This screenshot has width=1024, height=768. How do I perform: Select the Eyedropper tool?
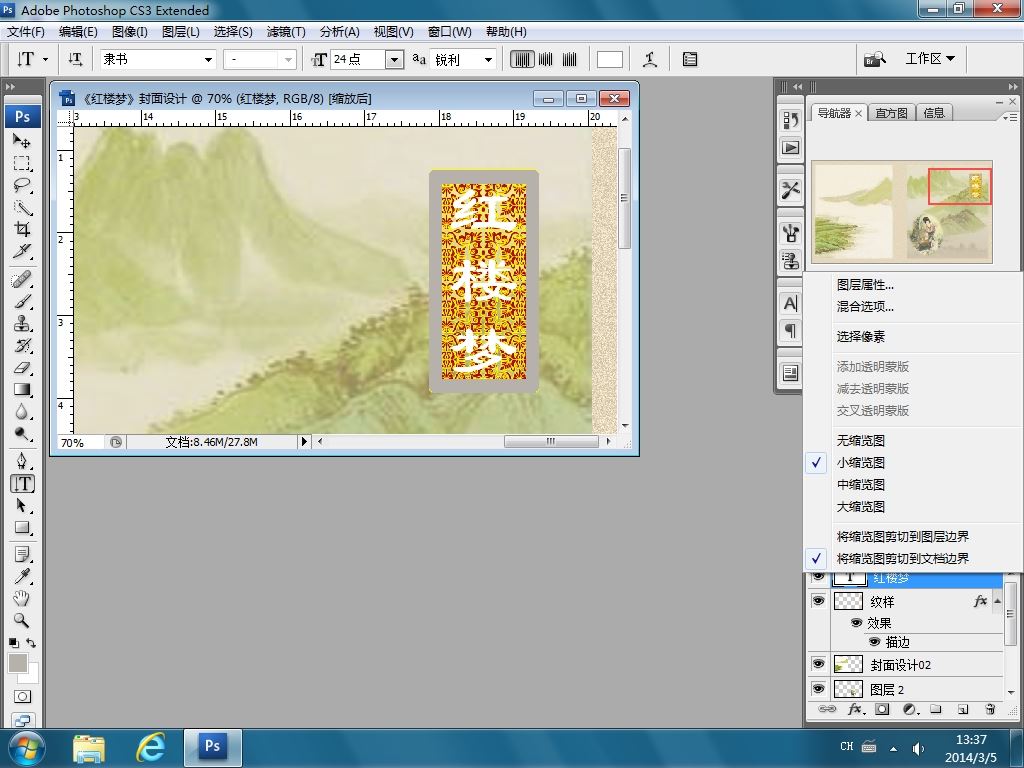point(22,577)
